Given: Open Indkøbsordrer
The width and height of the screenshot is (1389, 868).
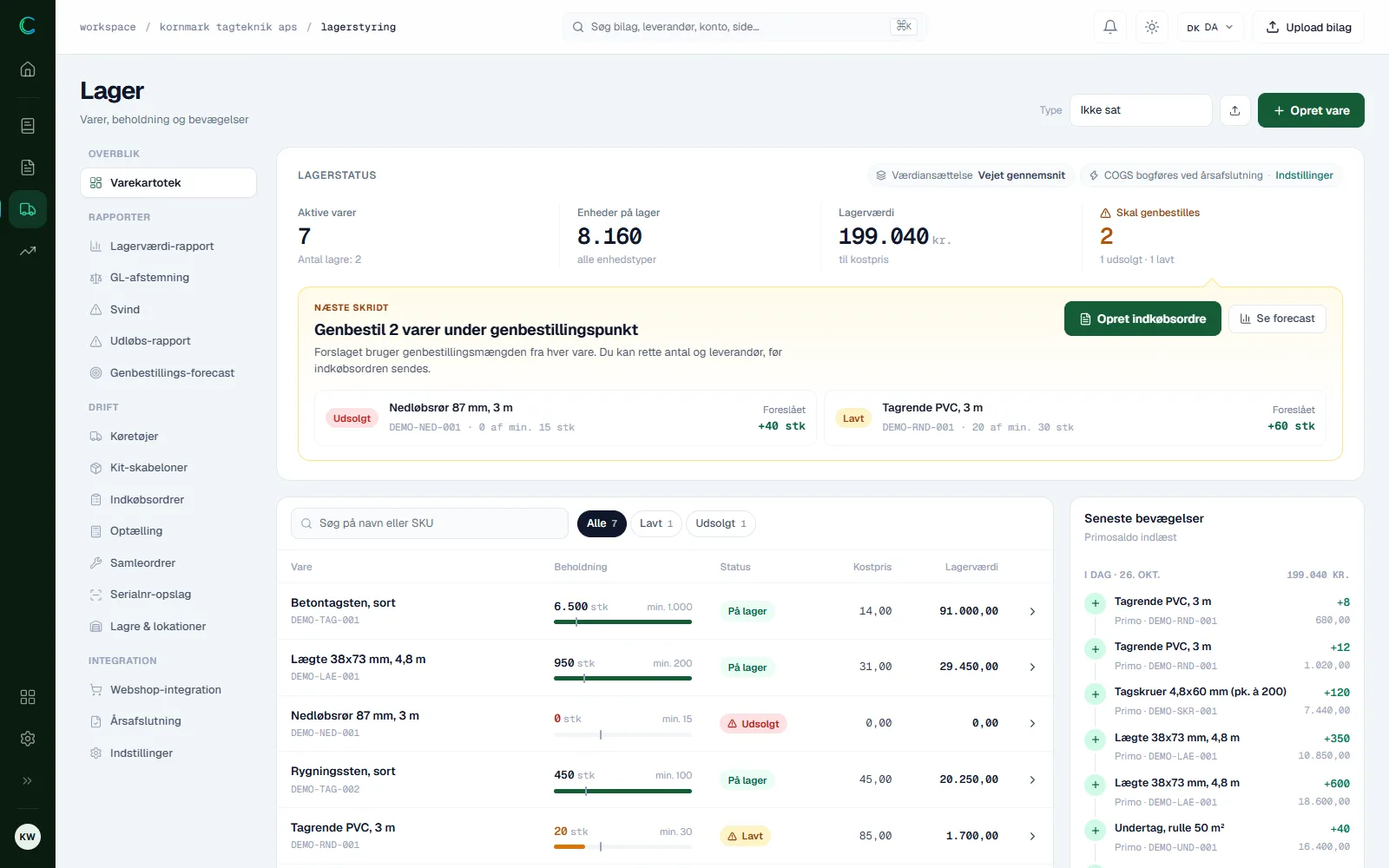Looking at the screenshot, I should click(x=168, y=500).
